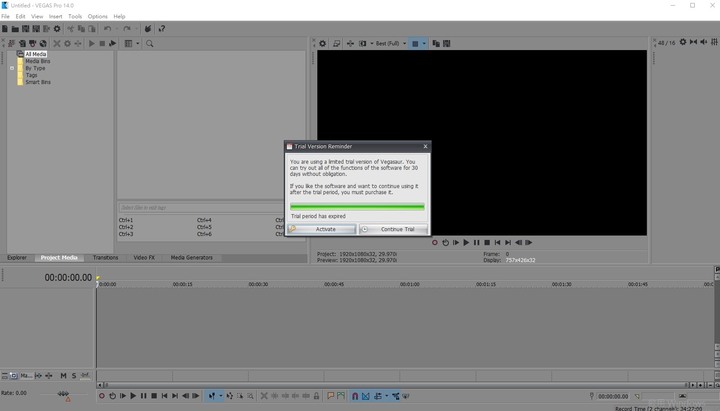This screenshot has width=720, height=411.
Task: Open the Overlays dropdown arrow in preview toolbar
Action: (x=424, y=43)
